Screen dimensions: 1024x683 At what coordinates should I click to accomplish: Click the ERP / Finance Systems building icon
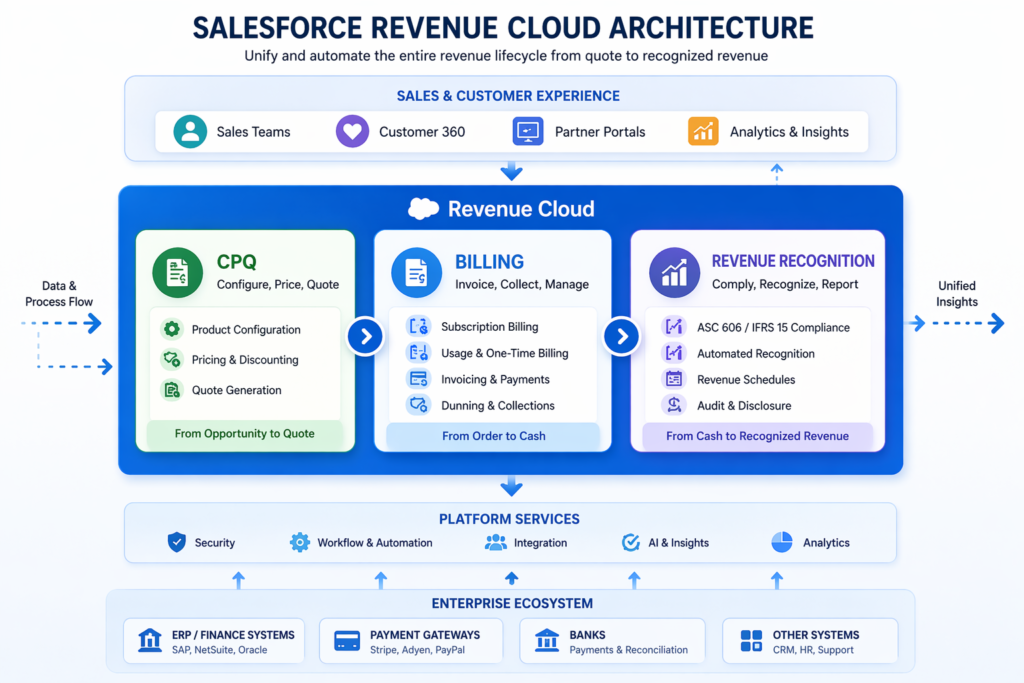(x=150, y=641)
